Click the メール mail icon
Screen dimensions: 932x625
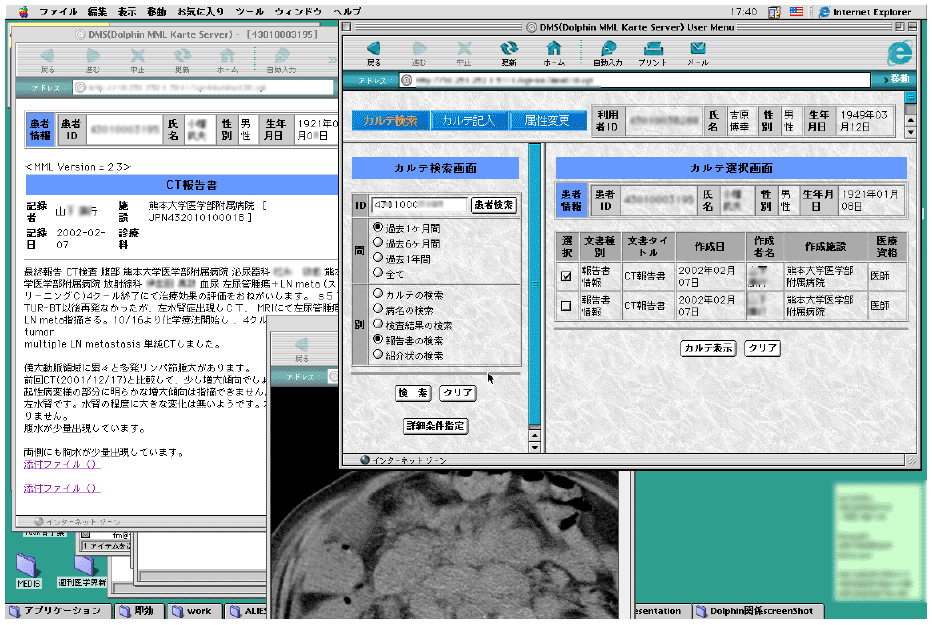[x=697, y=50]
